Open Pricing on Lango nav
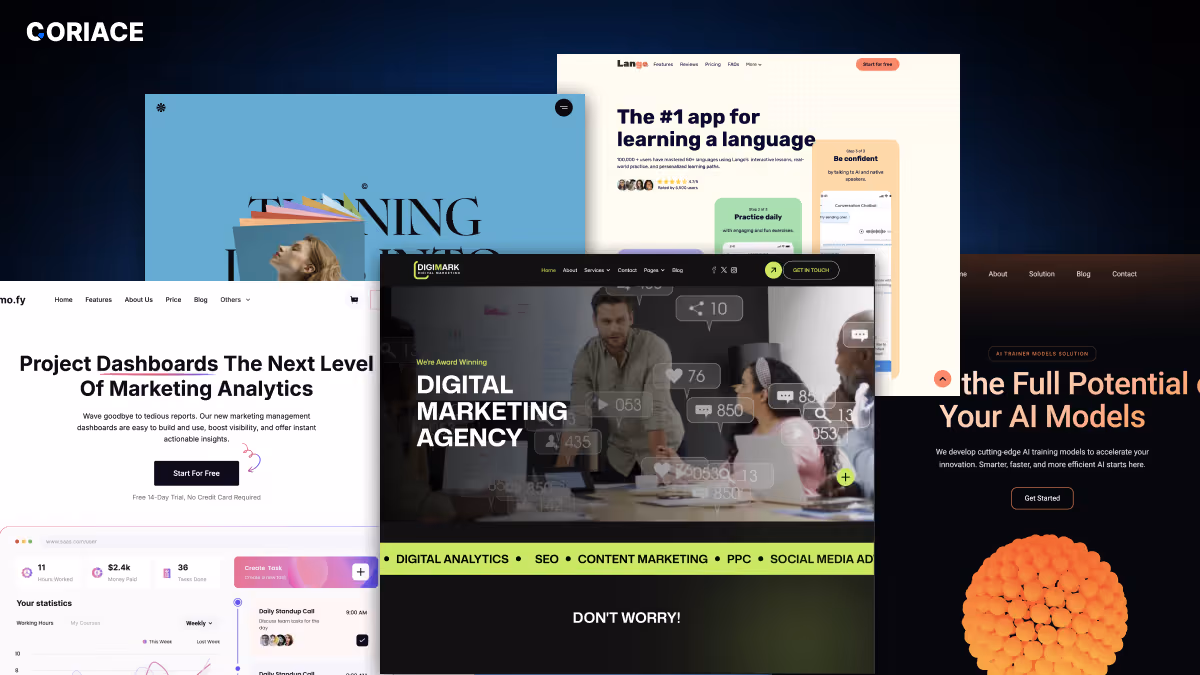Viewport: 1200px width, 675px height. tap(713, 64)
